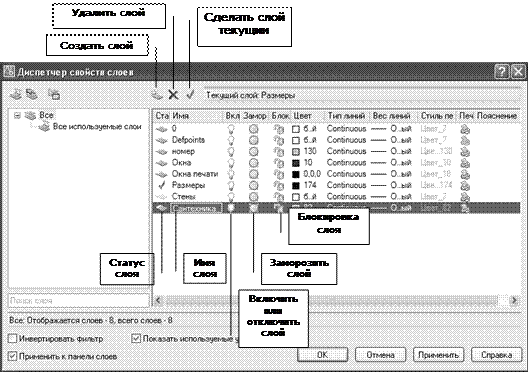
Task: Open the Layer States Manager icon
Action: click(x=54, y=95)
